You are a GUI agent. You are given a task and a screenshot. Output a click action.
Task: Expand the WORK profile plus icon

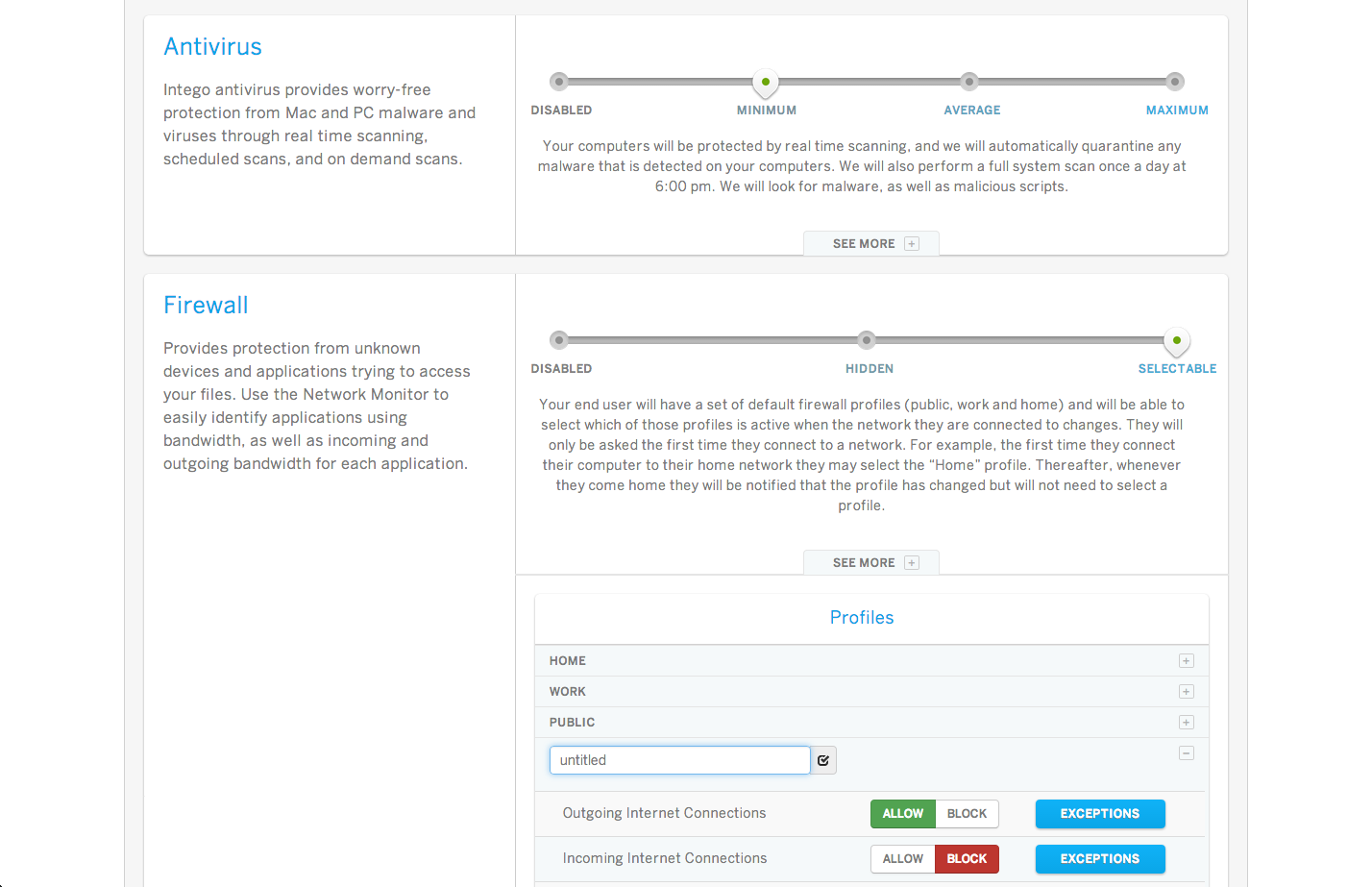click(1187, 692)
